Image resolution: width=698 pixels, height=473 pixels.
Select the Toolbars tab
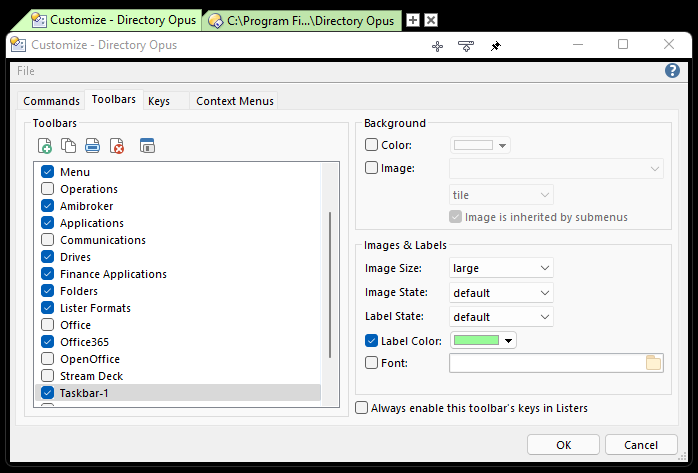114,99
